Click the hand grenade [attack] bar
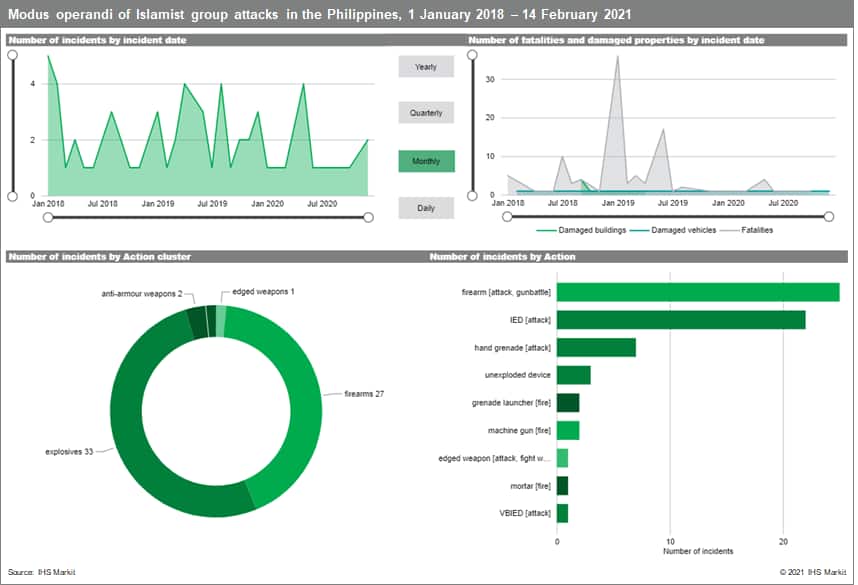This screenshot has height=585, width=858. point(596,347)
